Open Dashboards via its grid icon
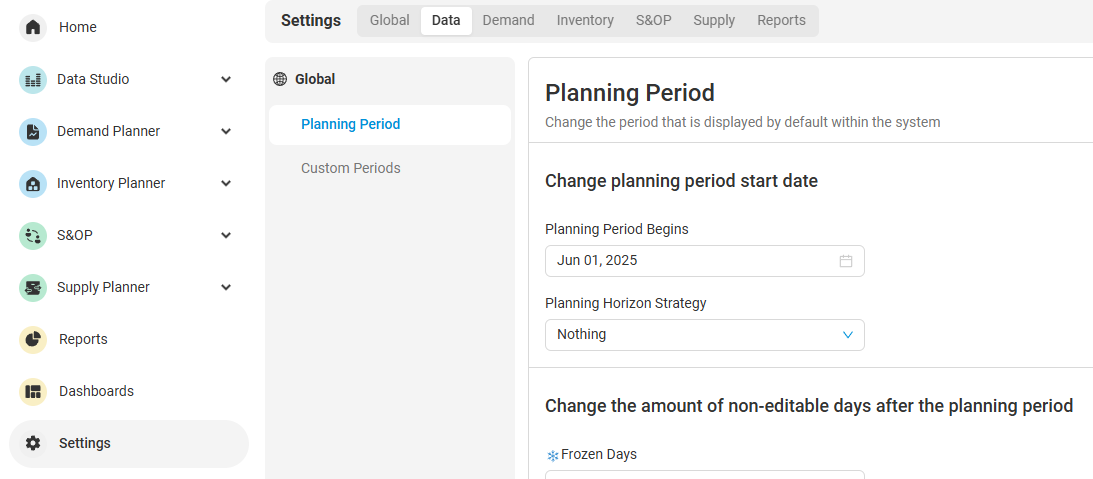This screenshot has height=479, width=1093. tap(33, 391)
